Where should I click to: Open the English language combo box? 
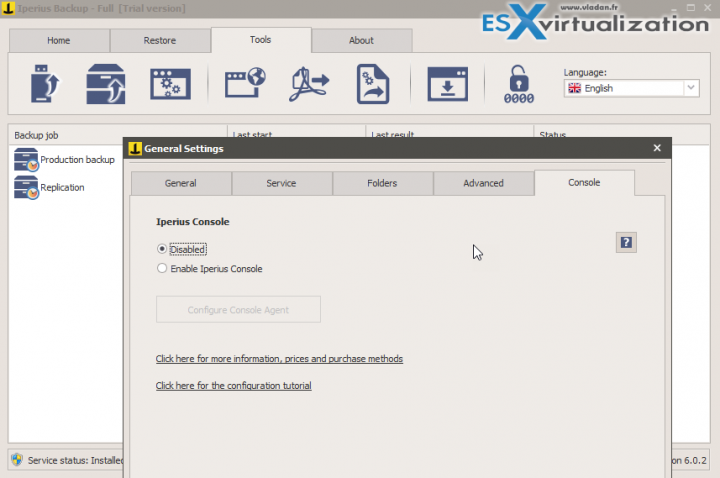click(x=631, y=88)
